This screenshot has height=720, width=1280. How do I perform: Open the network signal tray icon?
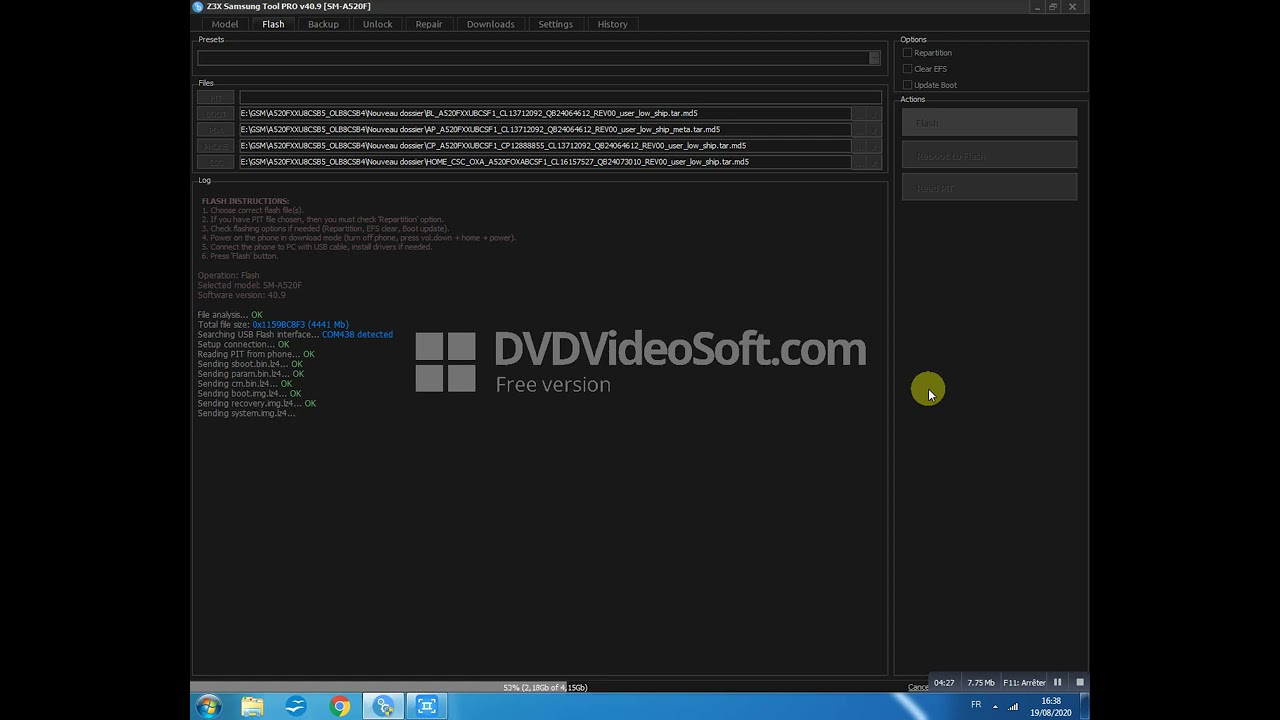pos(1013,706)
